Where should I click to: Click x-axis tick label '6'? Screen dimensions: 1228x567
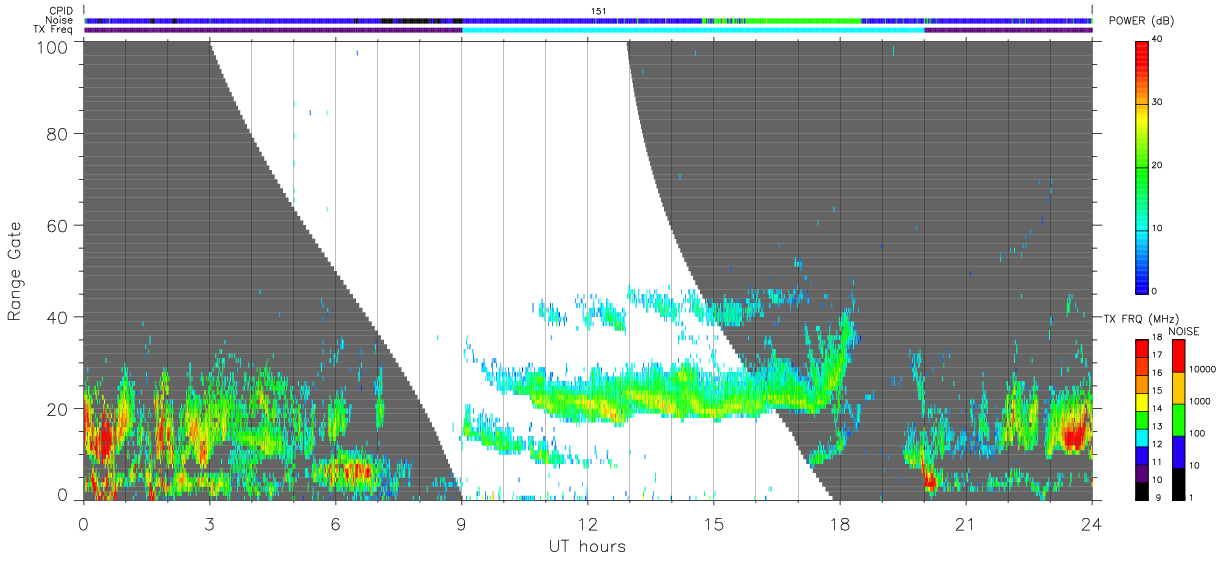click(x=335, y=524)
